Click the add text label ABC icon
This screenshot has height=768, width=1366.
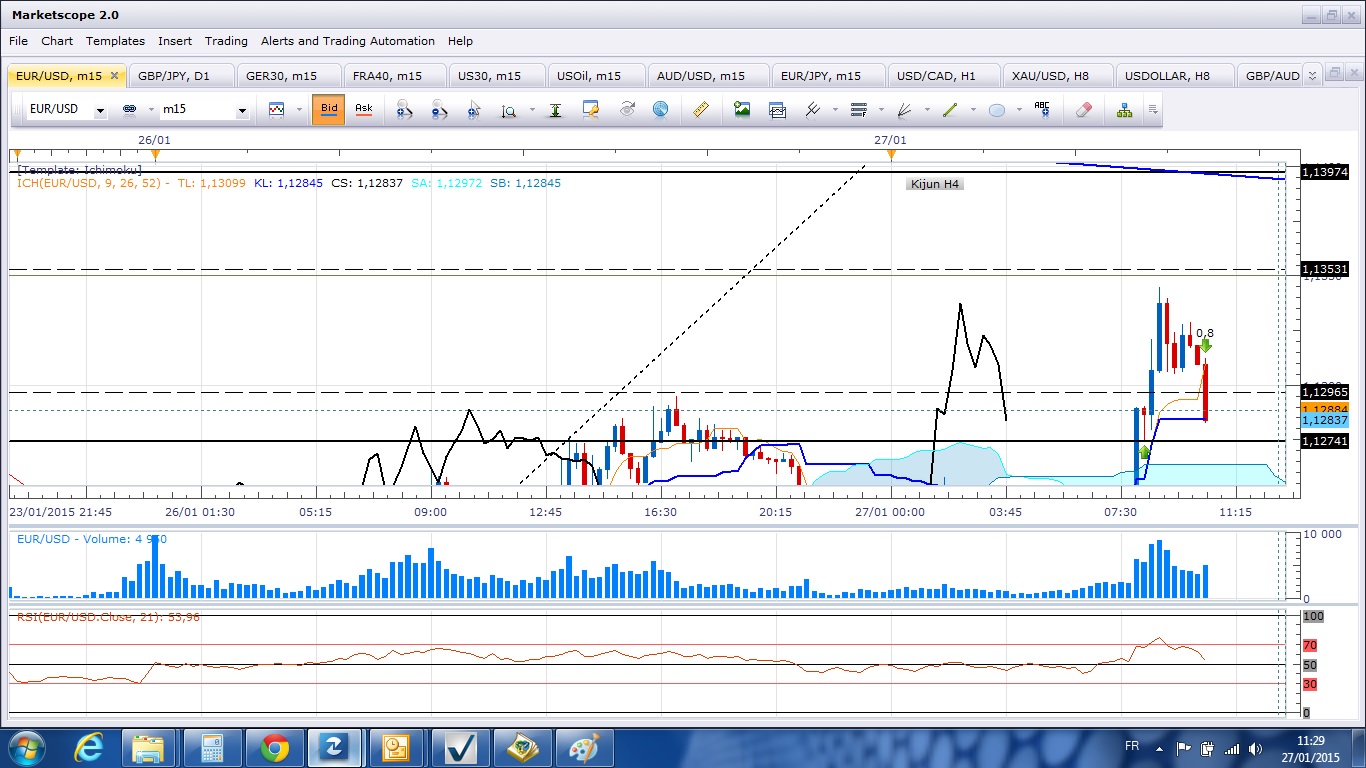[x=1042, y=110]
